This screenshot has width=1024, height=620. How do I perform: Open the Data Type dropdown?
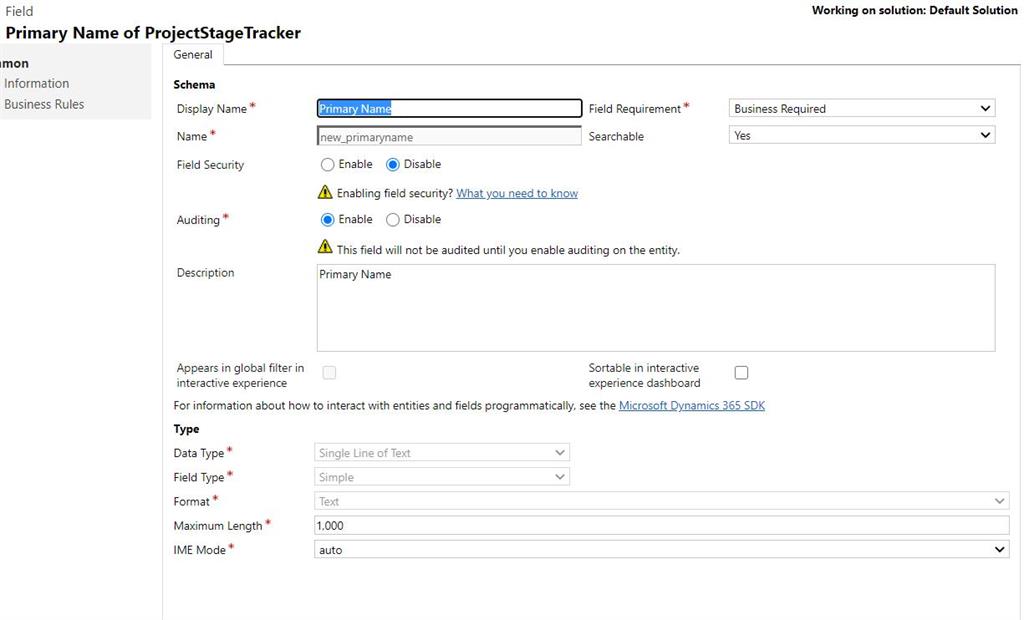(x=441, y=452)
